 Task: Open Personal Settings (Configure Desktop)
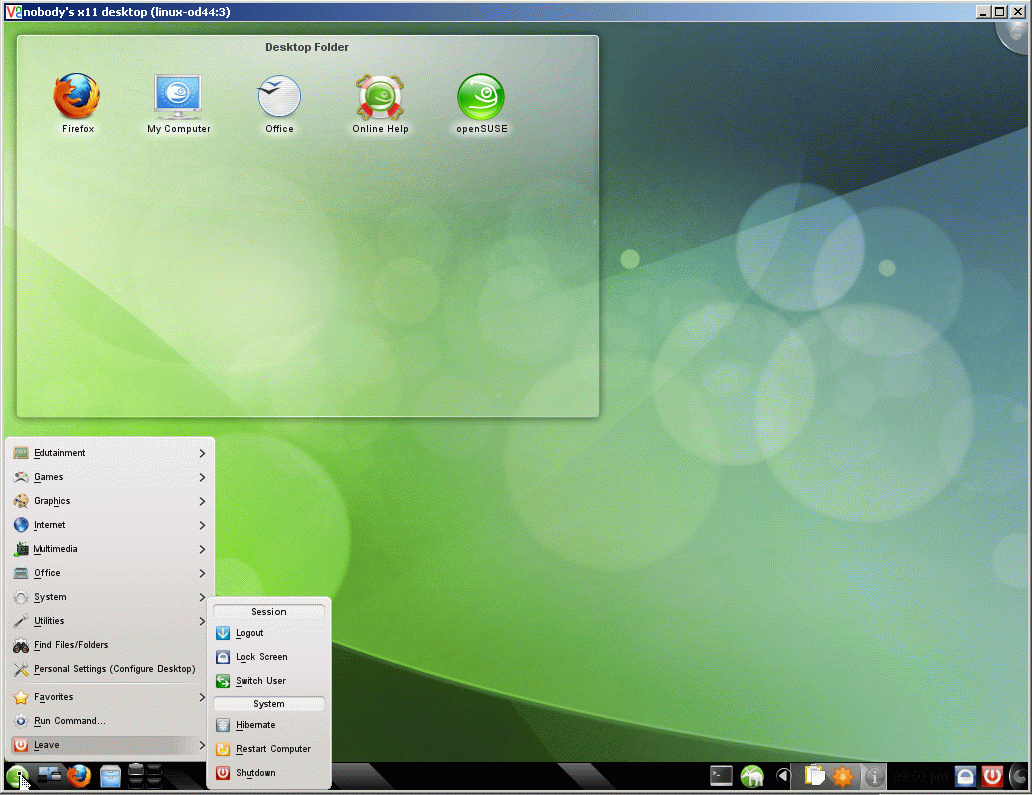click(110, 669)
